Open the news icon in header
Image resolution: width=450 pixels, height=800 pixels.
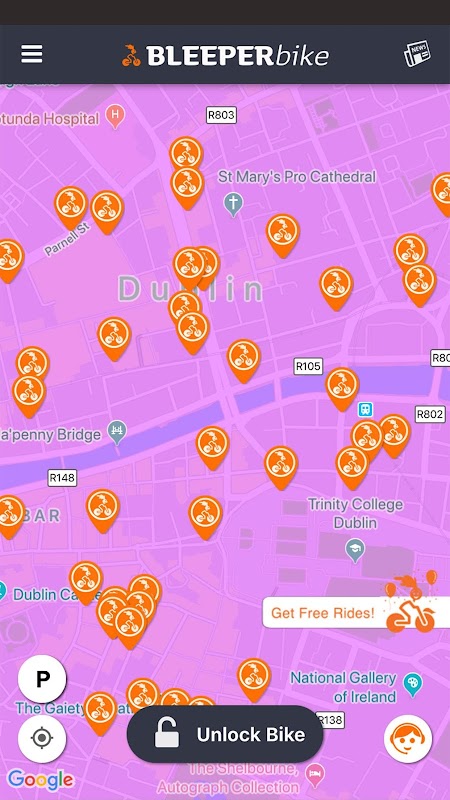(x=417, y=54)
